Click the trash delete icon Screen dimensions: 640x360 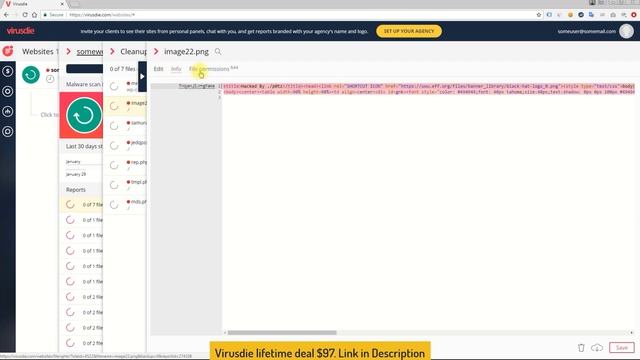[x=581, y=348]
